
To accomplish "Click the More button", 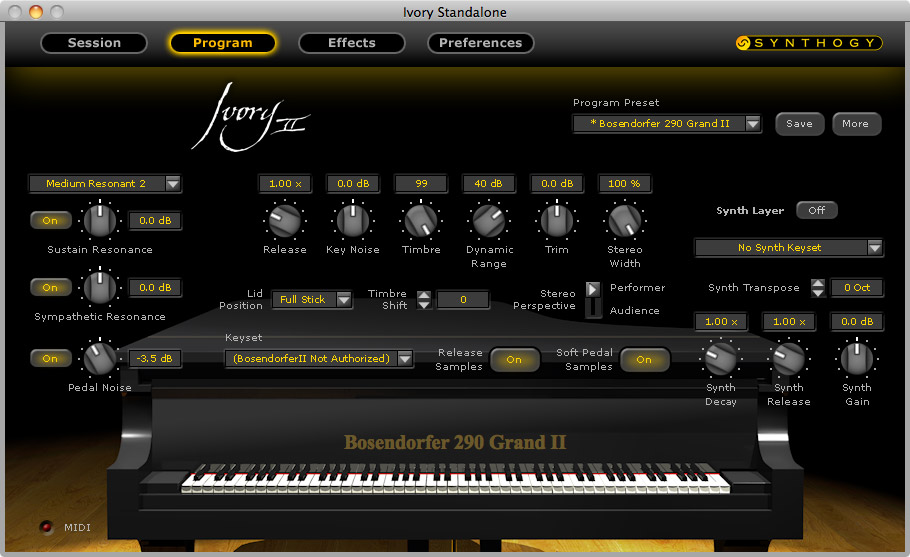I will coord(856,124).
